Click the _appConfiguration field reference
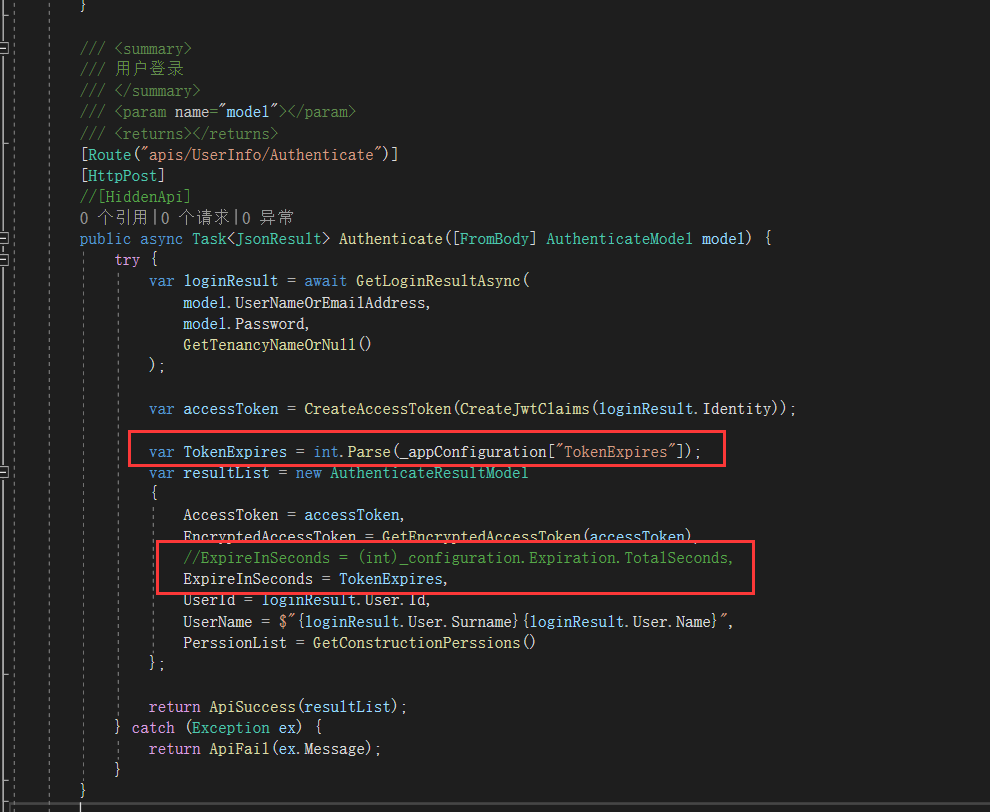990x812 pixels. [x=473, y=452]
